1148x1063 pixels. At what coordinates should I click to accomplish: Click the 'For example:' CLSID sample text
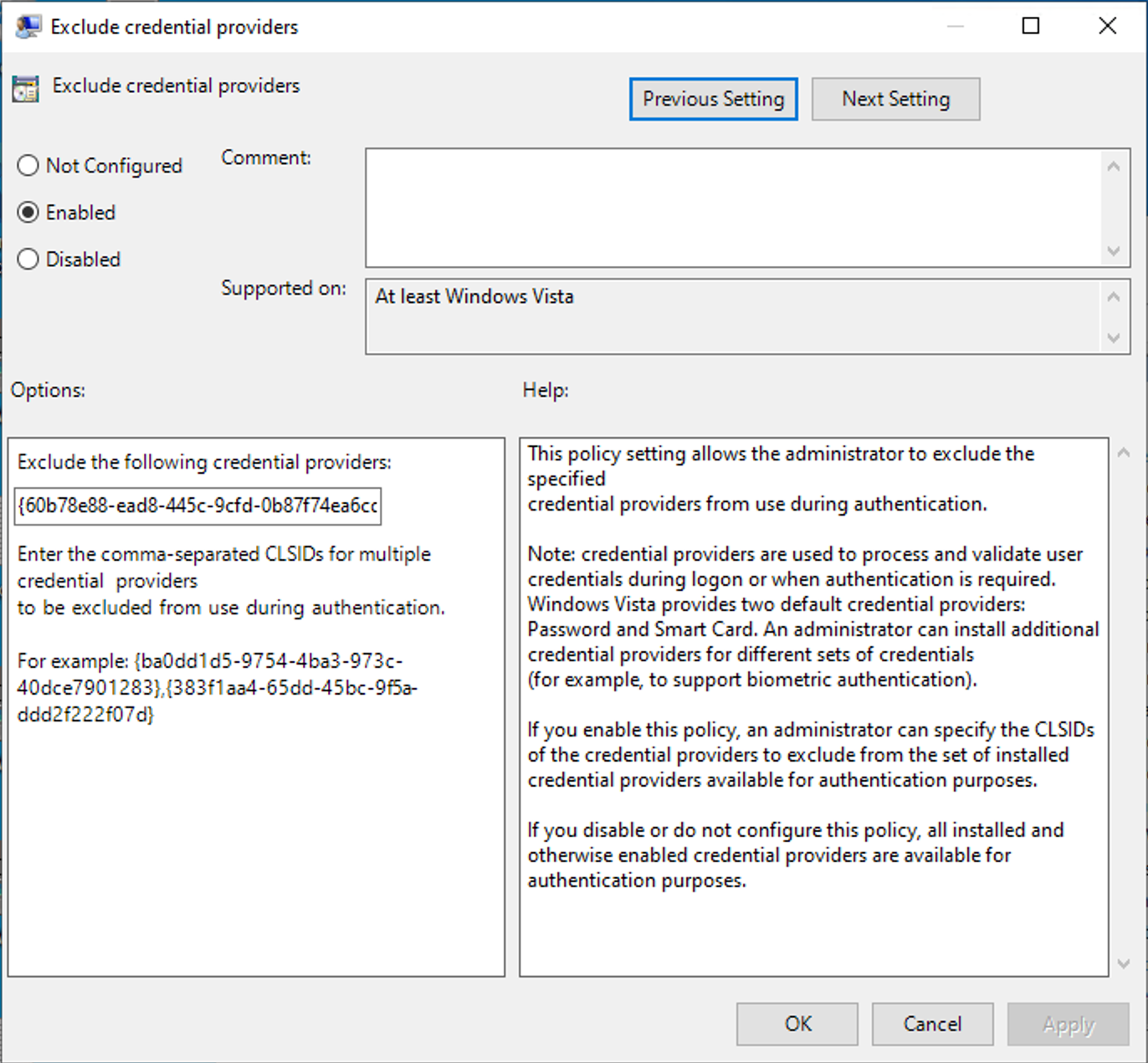click(218, 687)
